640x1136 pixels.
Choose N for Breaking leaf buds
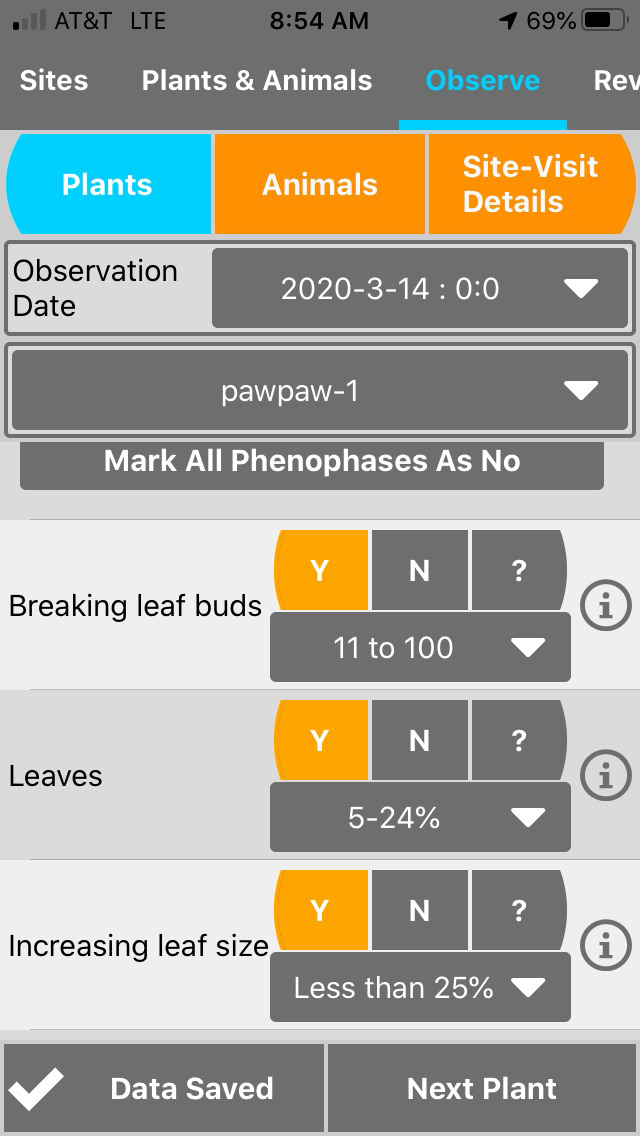[419, 570]
